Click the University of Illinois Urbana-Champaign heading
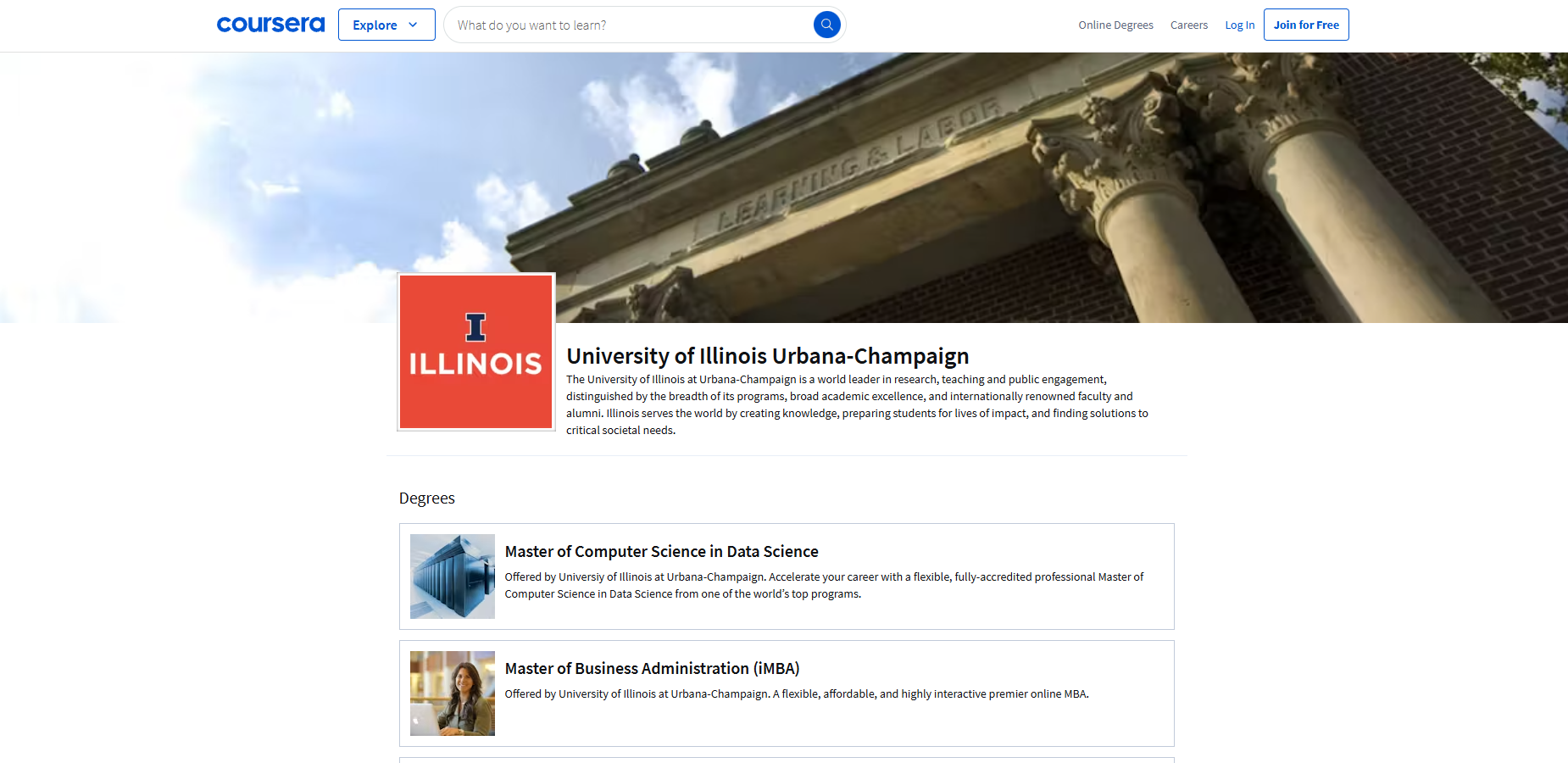 point(768,356)
